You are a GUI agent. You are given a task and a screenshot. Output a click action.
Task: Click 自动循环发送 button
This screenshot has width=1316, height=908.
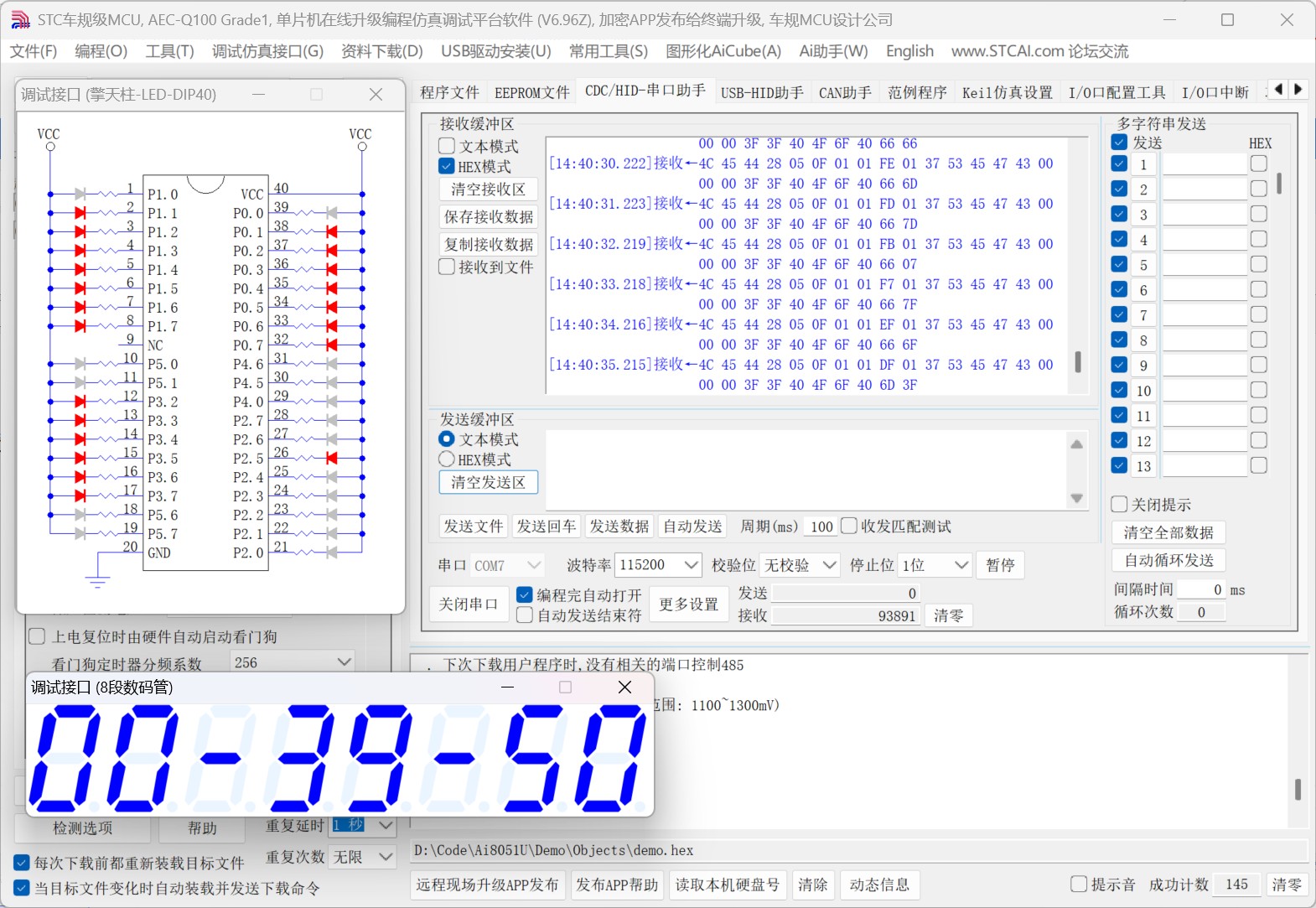point(1168,560)
